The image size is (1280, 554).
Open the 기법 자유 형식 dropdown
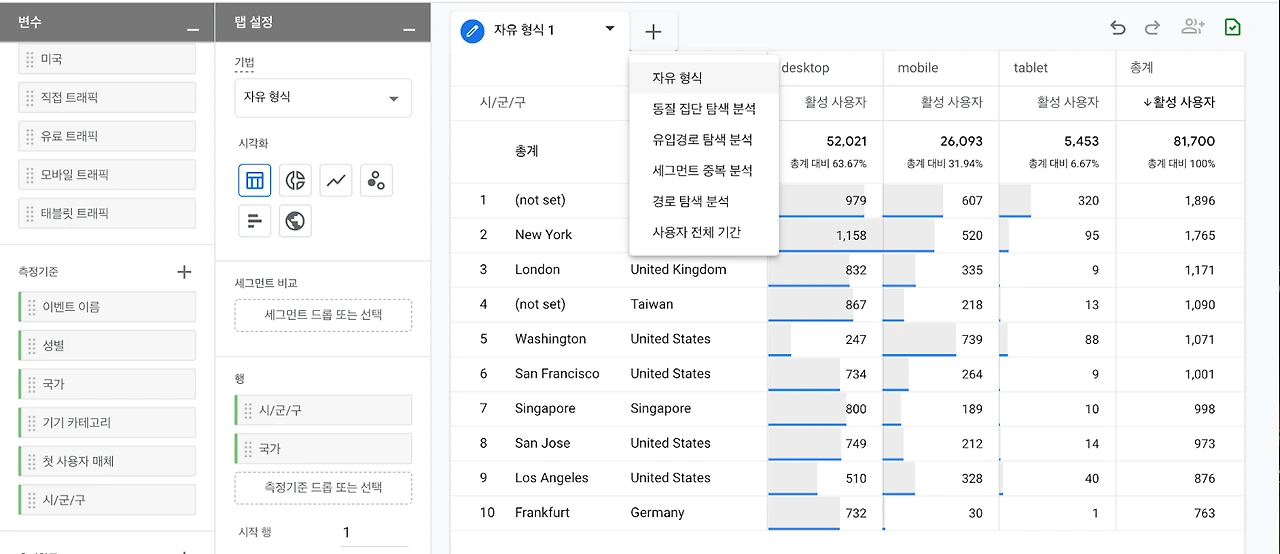point(323,98)
